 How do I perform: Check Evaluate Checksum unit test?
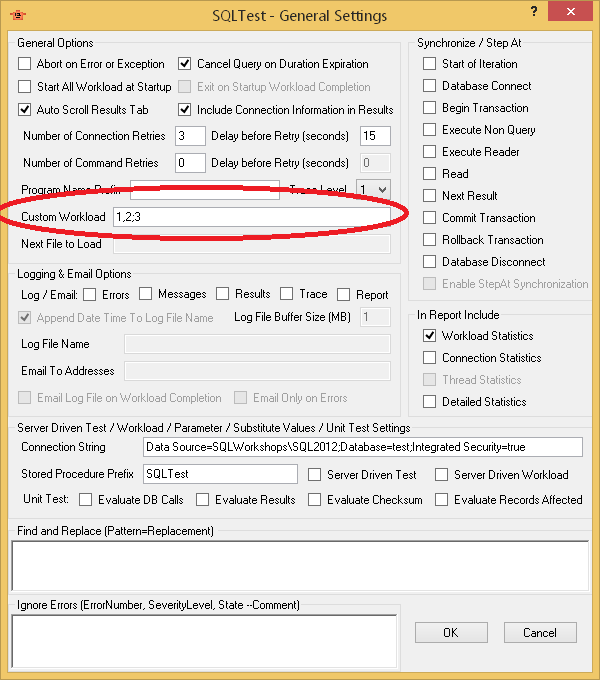coord(315,500)
